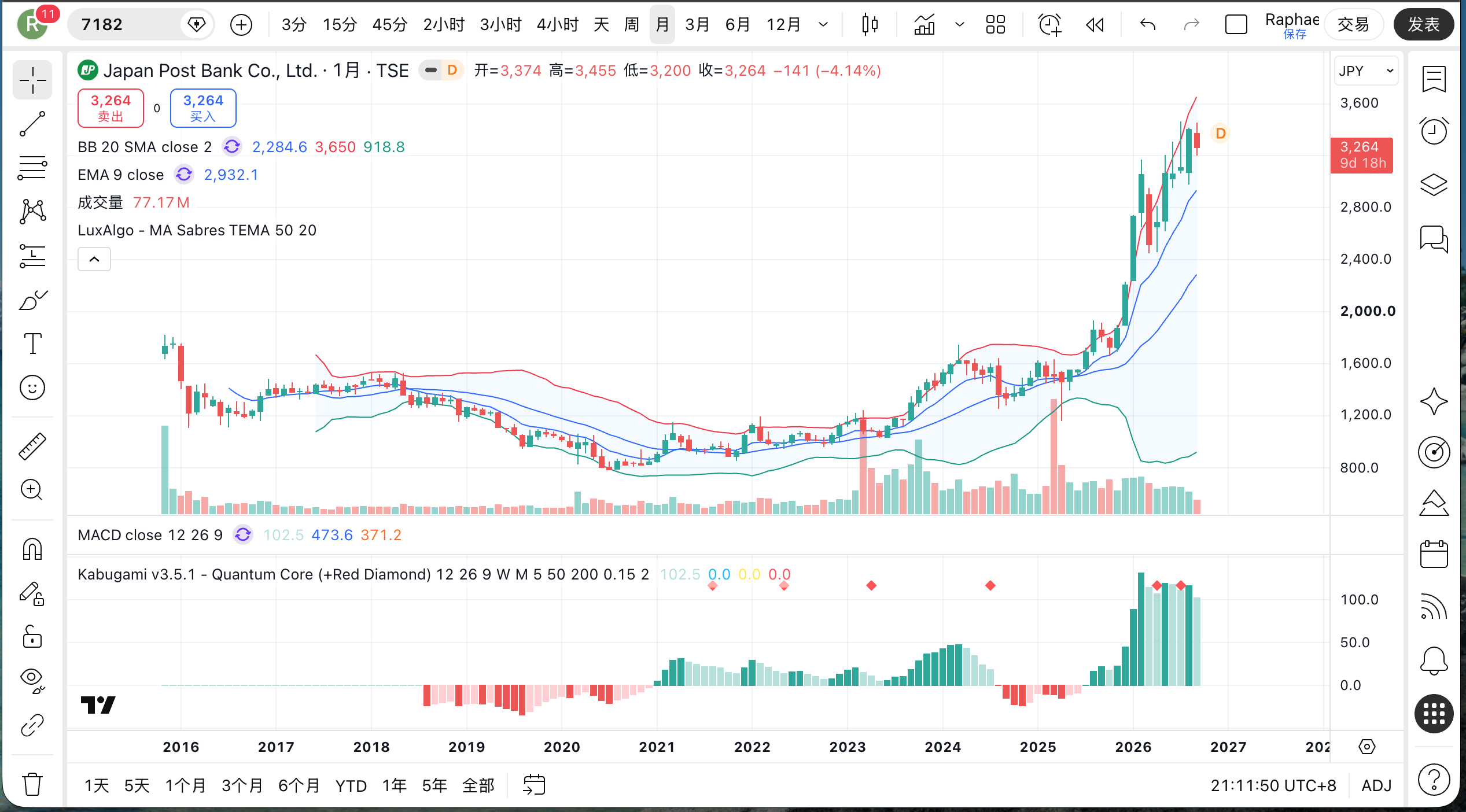Select the crosshair cursor tool

(x=32, y=80)
